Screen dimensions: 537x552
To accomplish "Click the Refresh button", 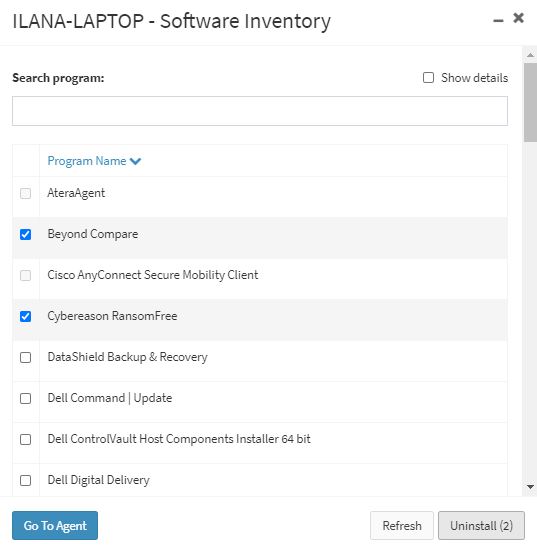I will (402, 526).
